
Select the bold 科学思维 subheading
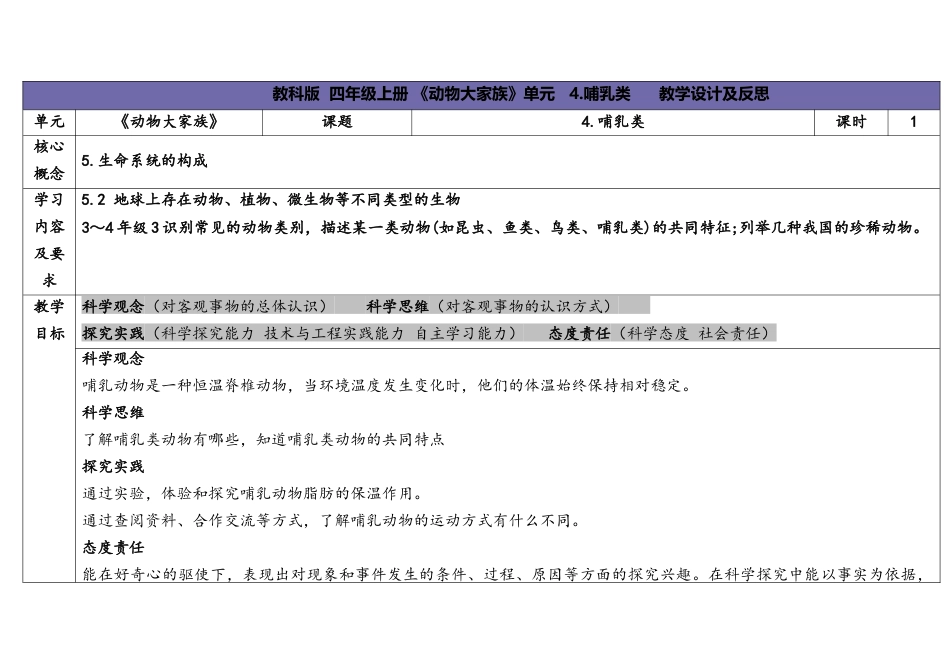pos(113,413)
